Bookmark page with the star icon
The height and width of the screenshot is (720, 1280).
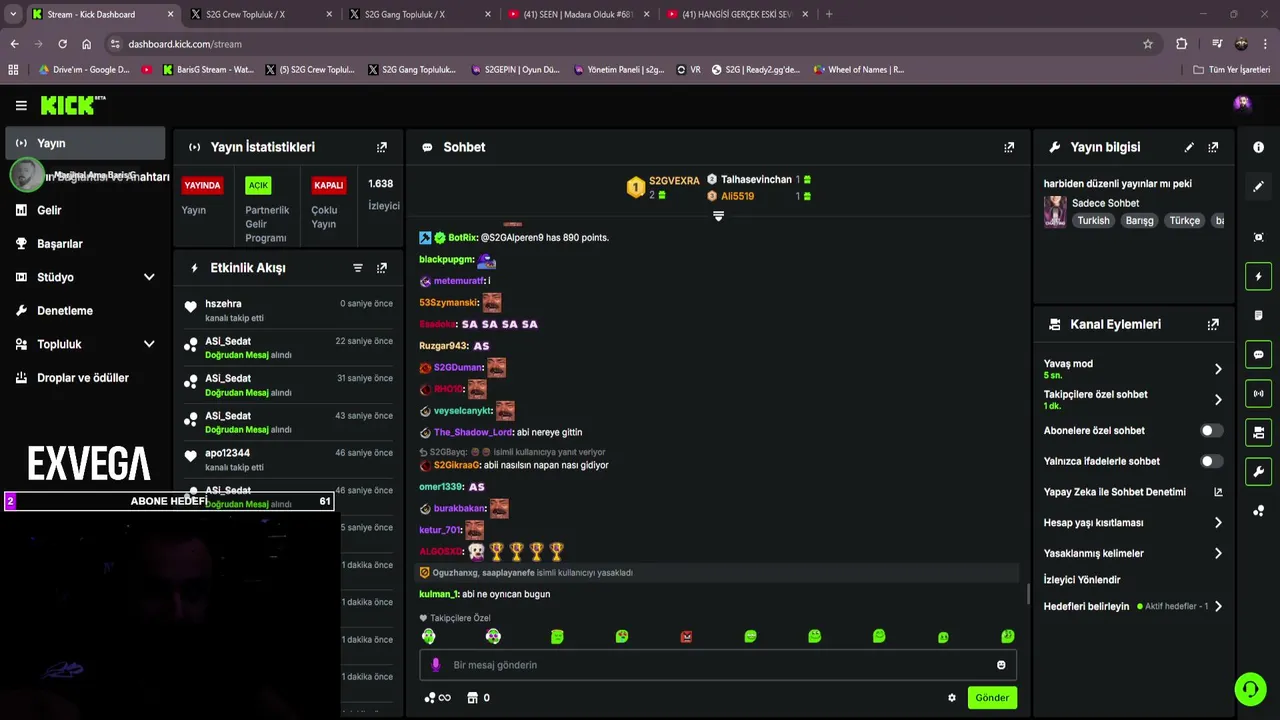1148,44
